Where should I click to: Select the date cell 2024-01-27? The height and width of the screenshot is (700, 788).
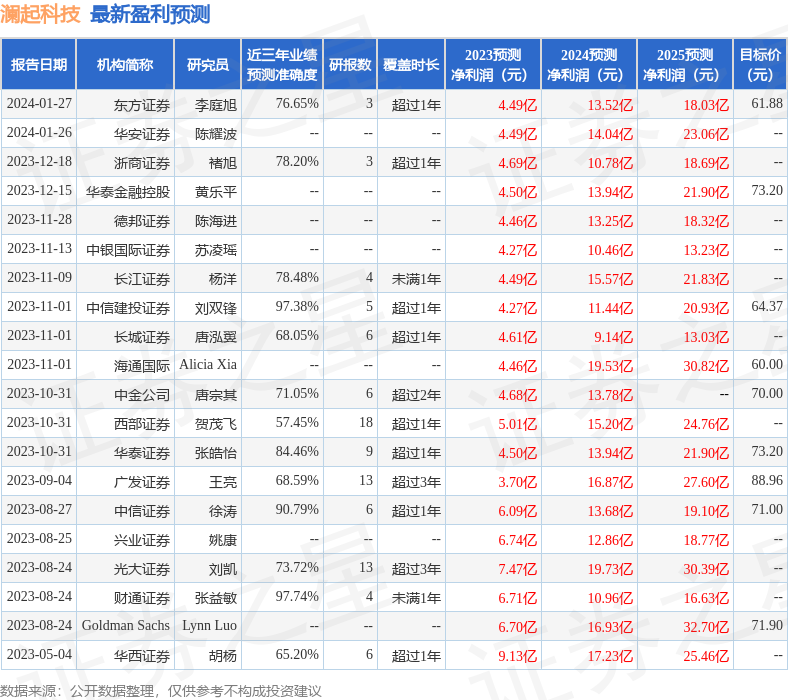pyautogui.click(x=39, y=104)
